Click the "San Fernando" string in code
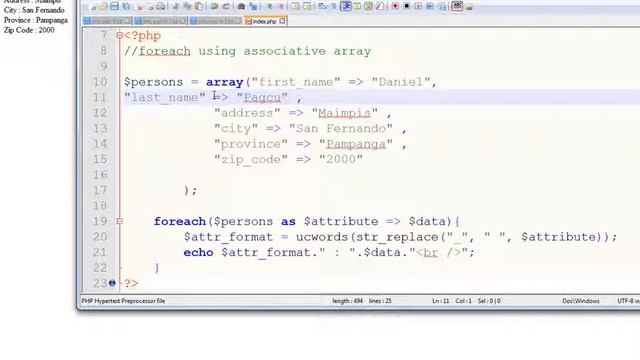The height and width of the screenshot is (360, 640). (x=341, y=129)
